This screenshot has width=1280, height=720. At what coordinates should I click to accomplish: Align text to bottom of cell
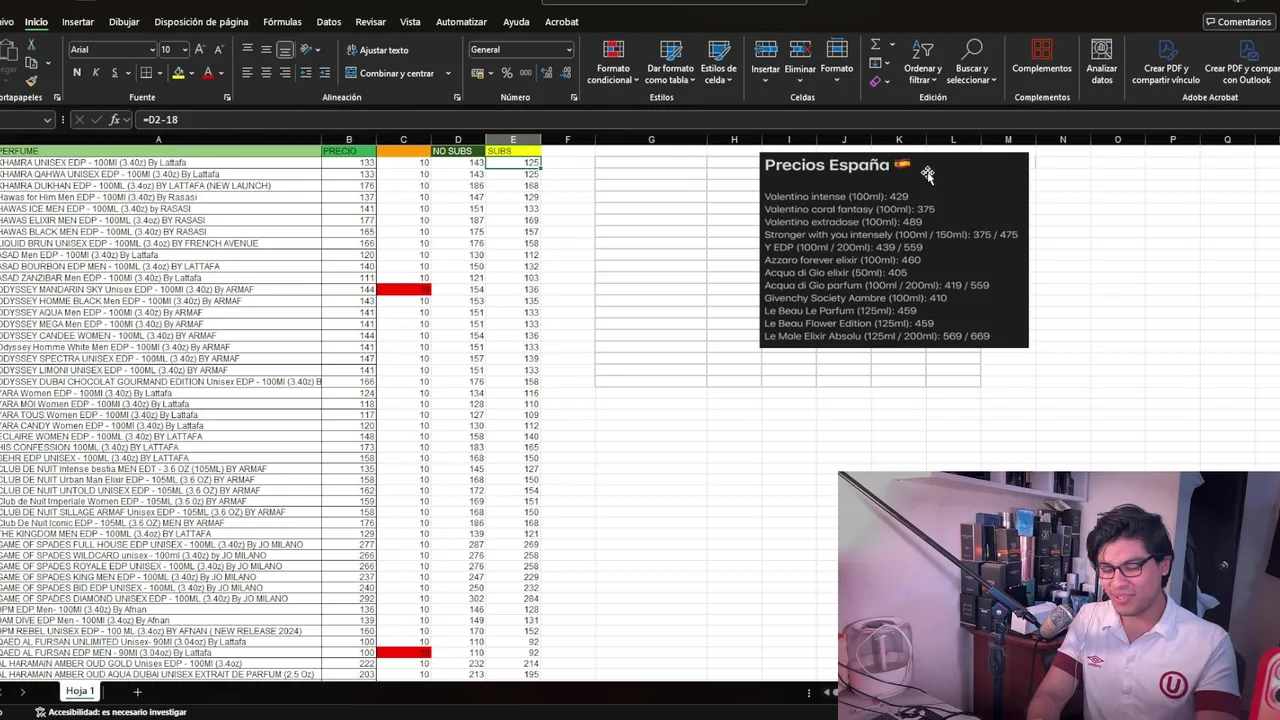[x=285, y=49]
